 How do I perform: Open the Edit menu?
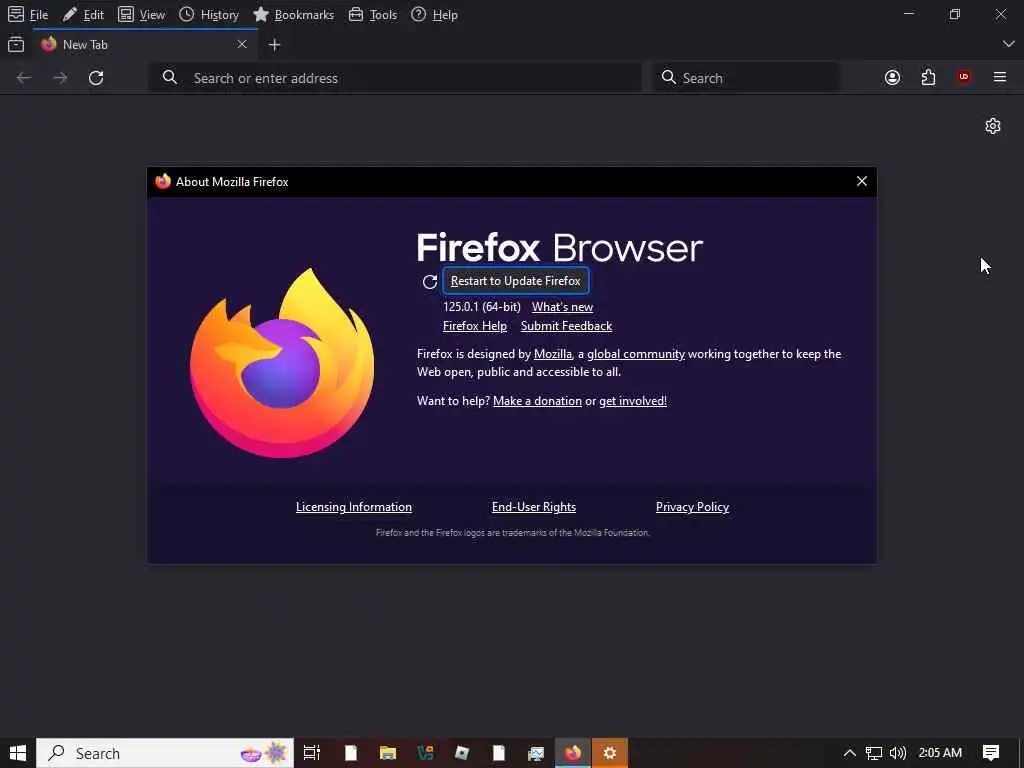84,14
